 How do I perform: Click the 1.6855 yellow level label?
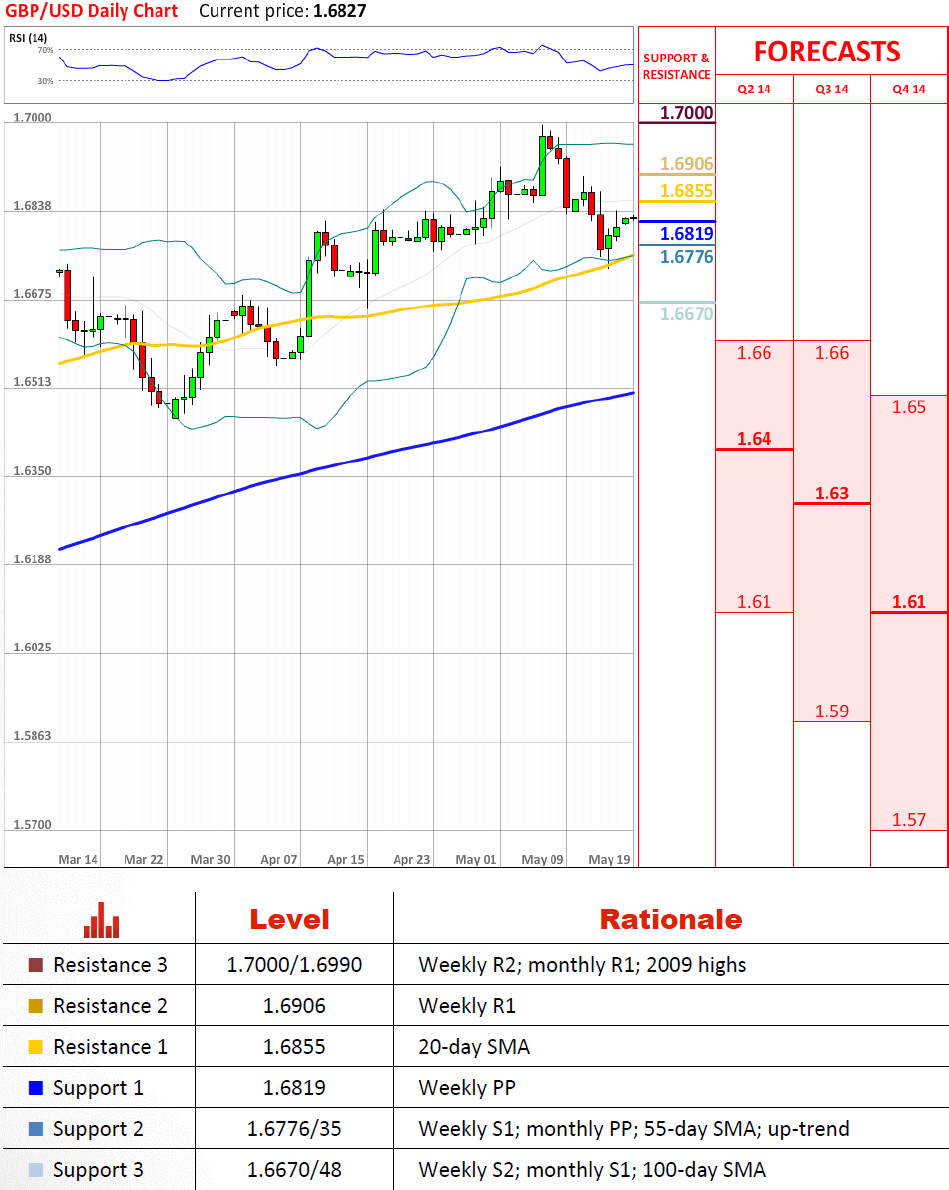(x=686, y=191)
